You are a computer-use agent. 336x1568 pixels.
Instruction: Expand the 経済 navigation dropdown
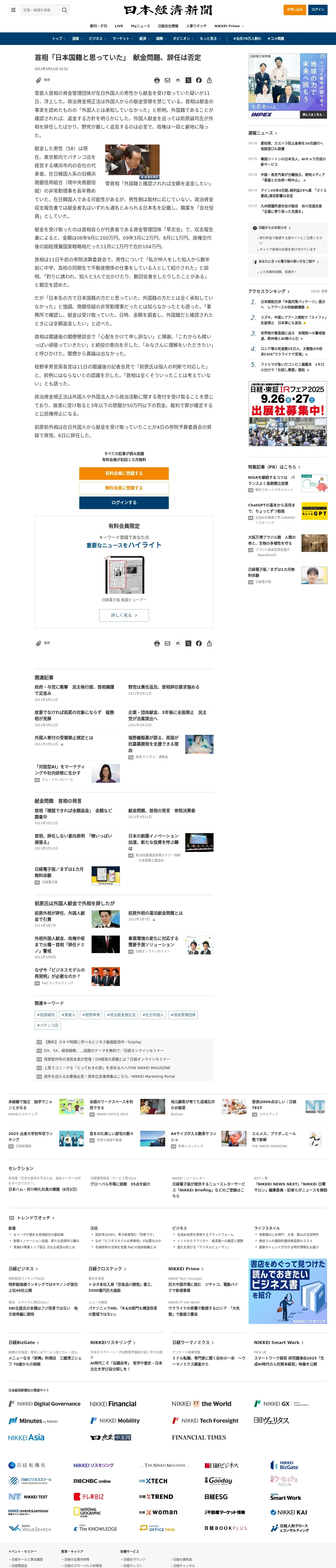[x=144, y=38]
